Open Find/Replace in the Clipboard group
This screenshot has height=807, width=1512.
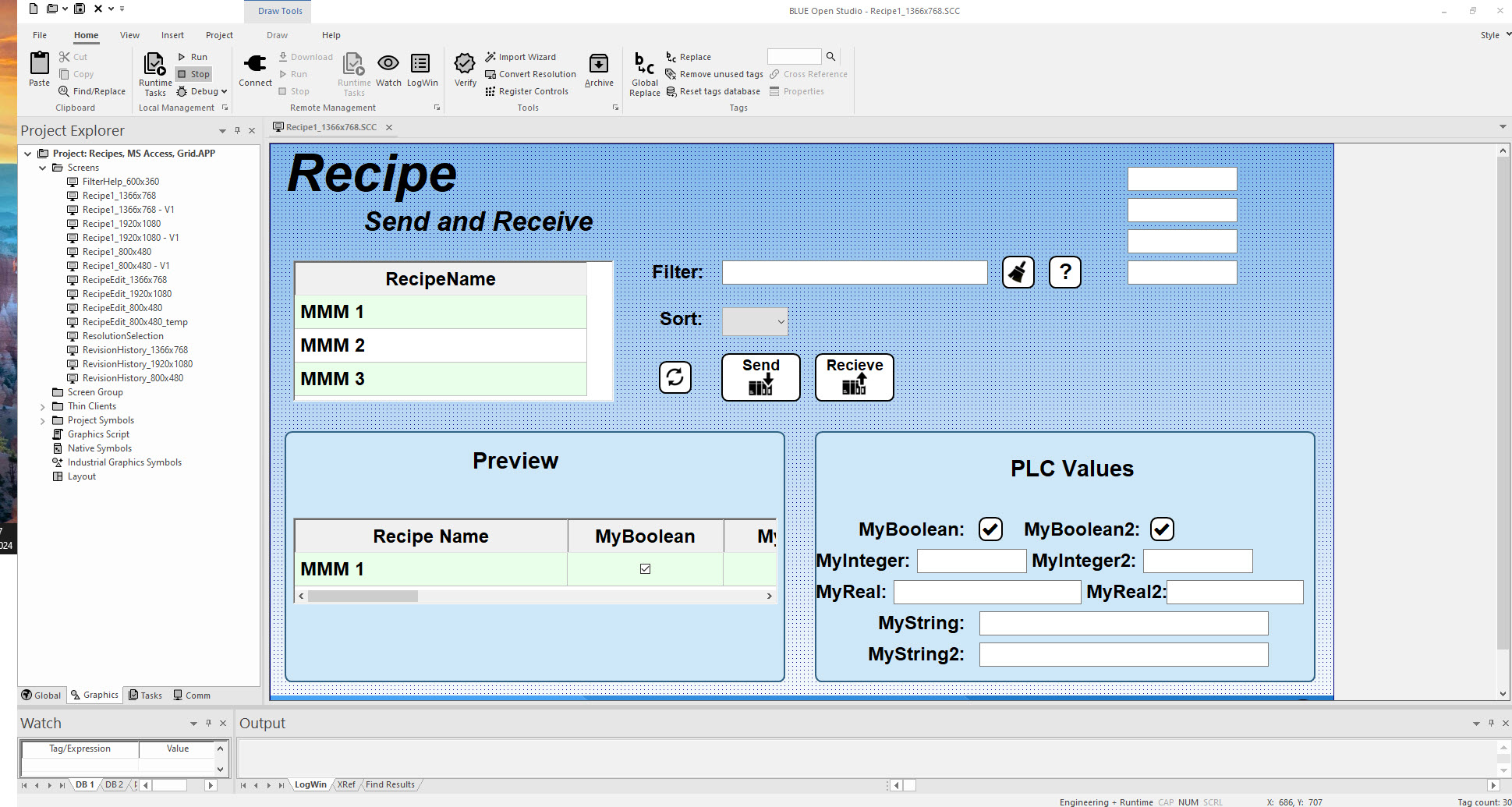tap(92, 91)
